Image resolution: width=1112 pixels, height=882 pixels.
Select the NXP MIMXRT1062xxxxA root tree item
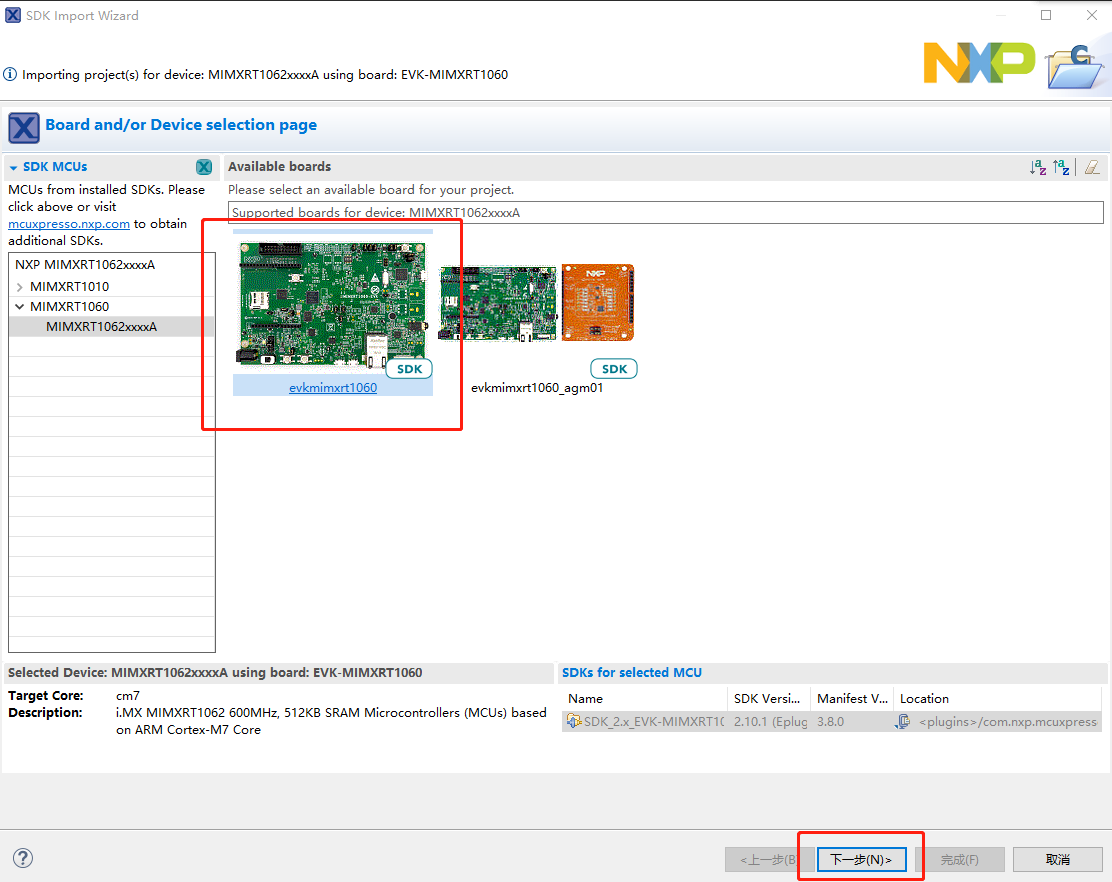click(x=85, y=264)
